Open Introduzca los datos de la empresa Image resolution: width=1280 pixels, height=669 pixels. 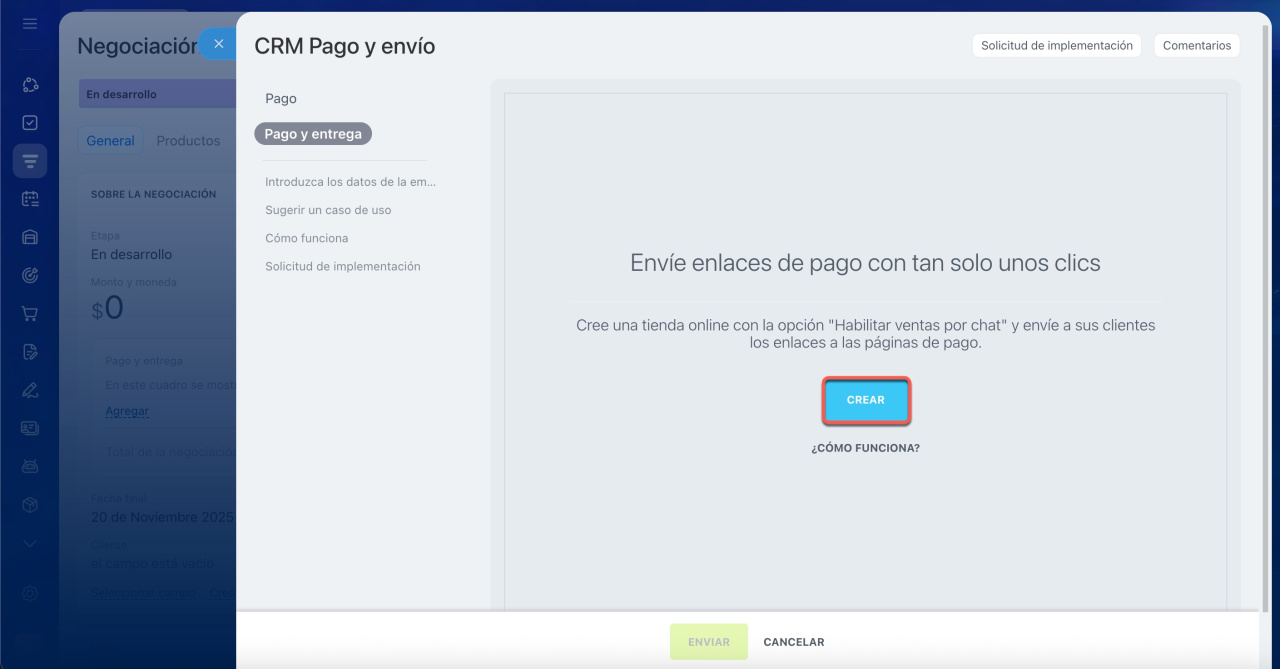(x=350, y=182)
